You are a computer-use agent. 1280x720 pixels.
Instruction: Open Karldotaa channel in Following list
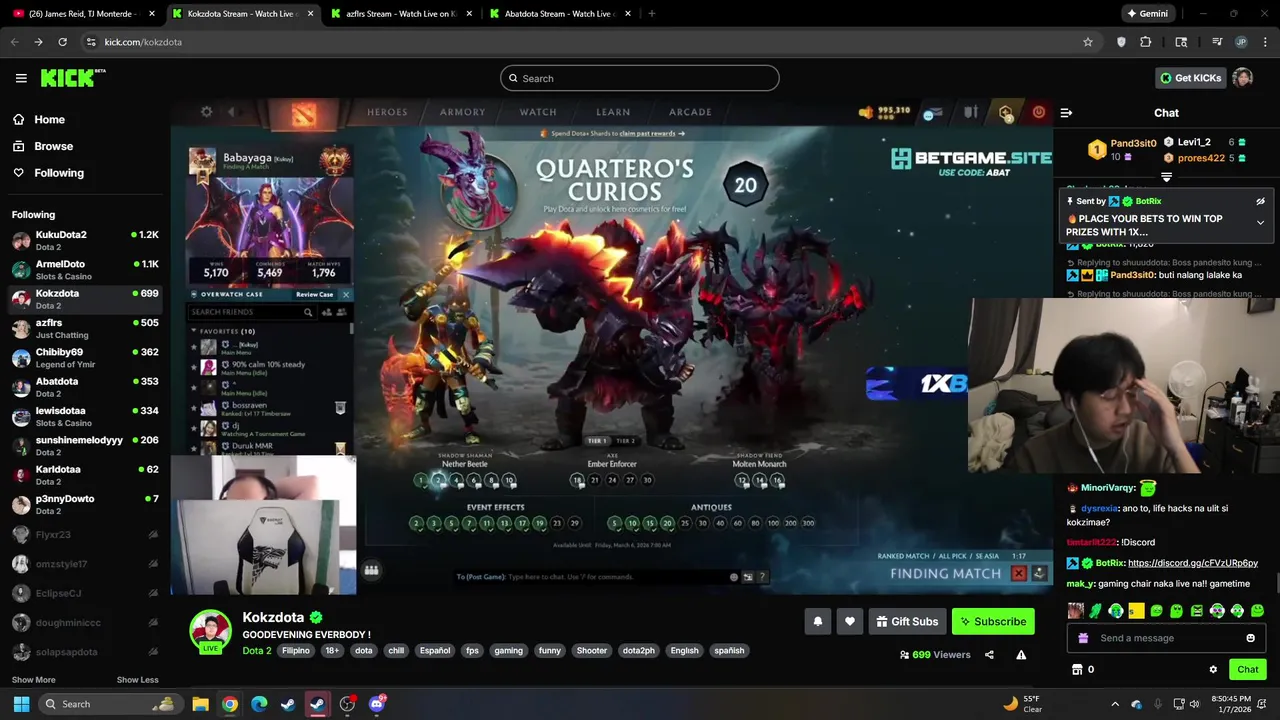85,475
